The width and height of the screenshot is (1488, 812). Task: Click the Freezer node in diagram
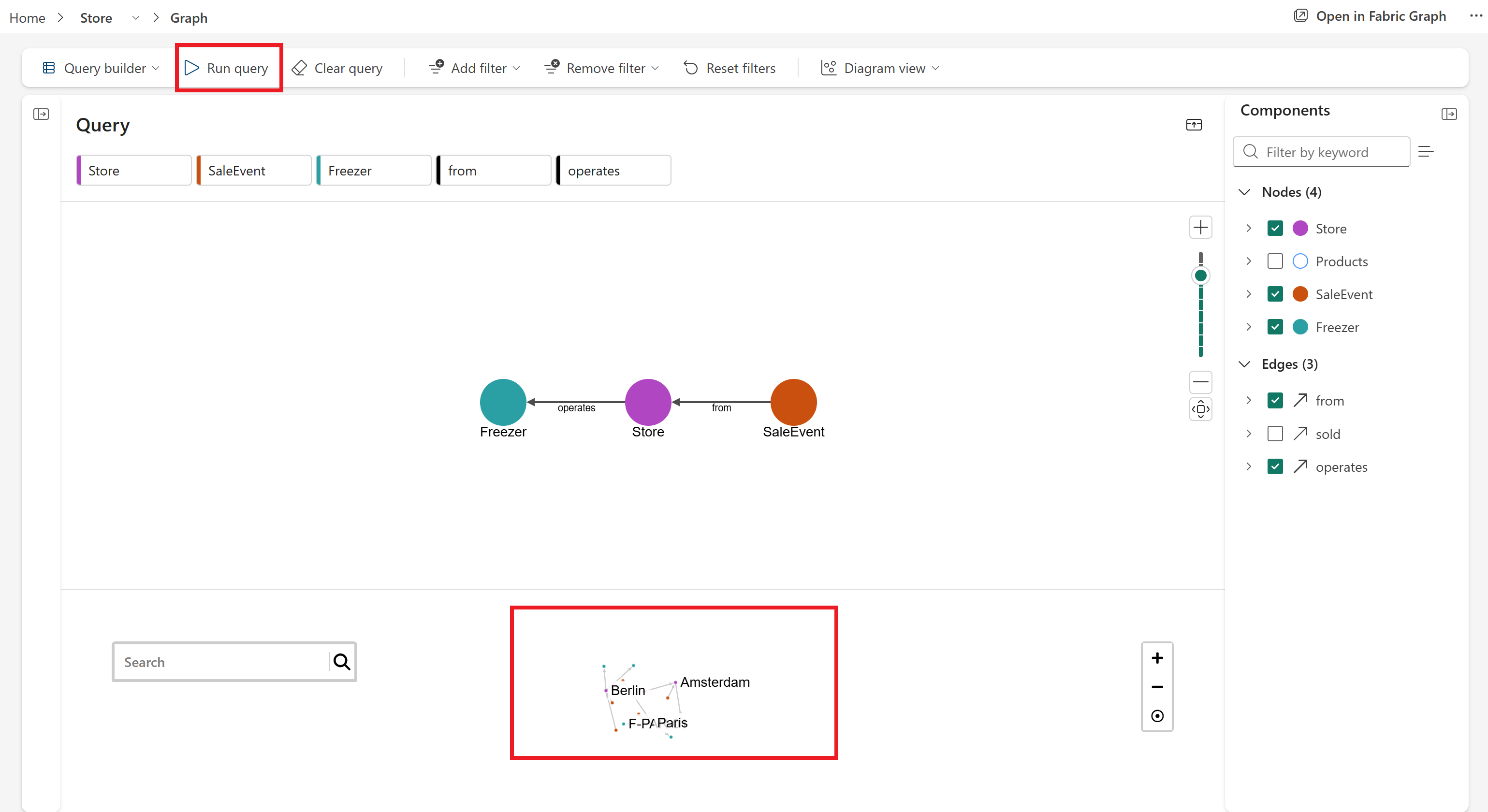(x=503, y=402)
